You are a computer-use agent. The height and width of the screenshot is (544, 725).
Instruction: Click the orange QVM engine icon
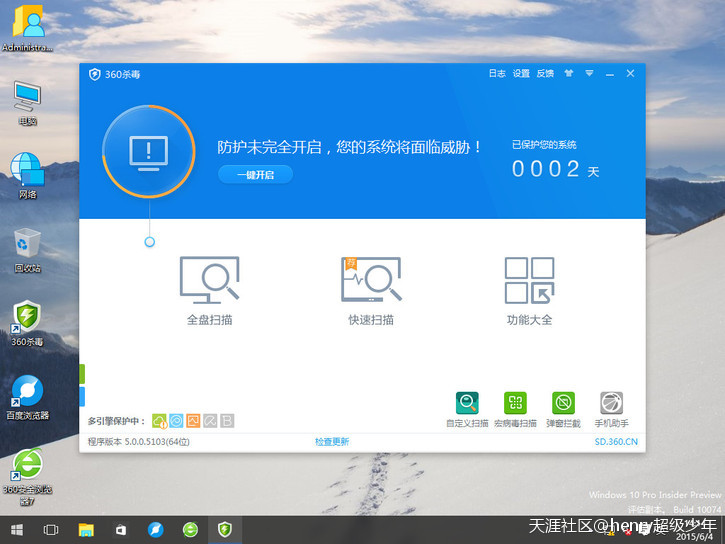click(193, 421)
